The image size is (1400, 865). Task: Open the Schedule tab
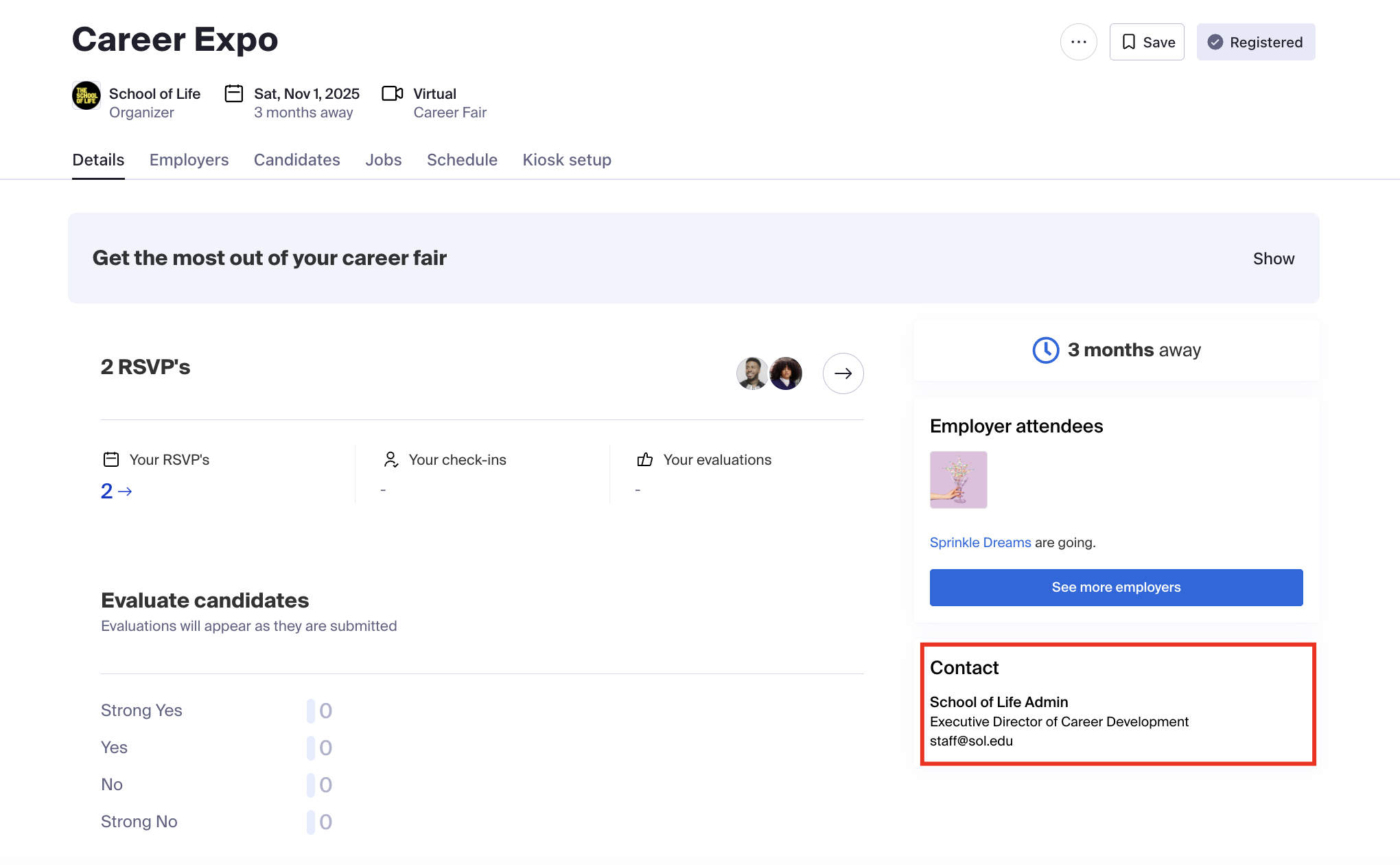(x=462, y=160)
